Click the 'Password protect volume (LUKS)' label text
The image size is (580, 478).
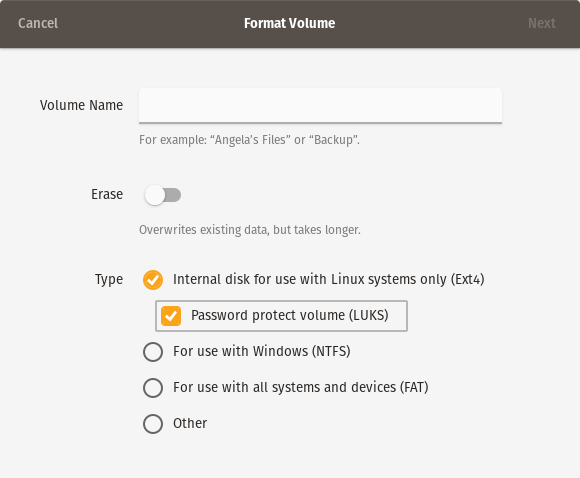click(x=290, y=316)
